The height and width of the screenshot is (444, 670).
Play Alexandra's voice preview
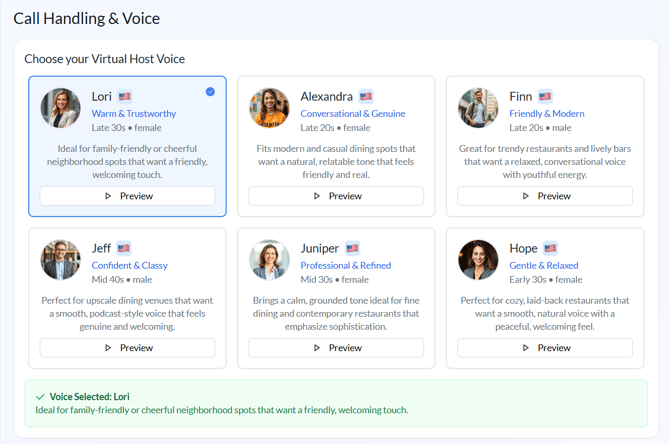tap(336, 196)
